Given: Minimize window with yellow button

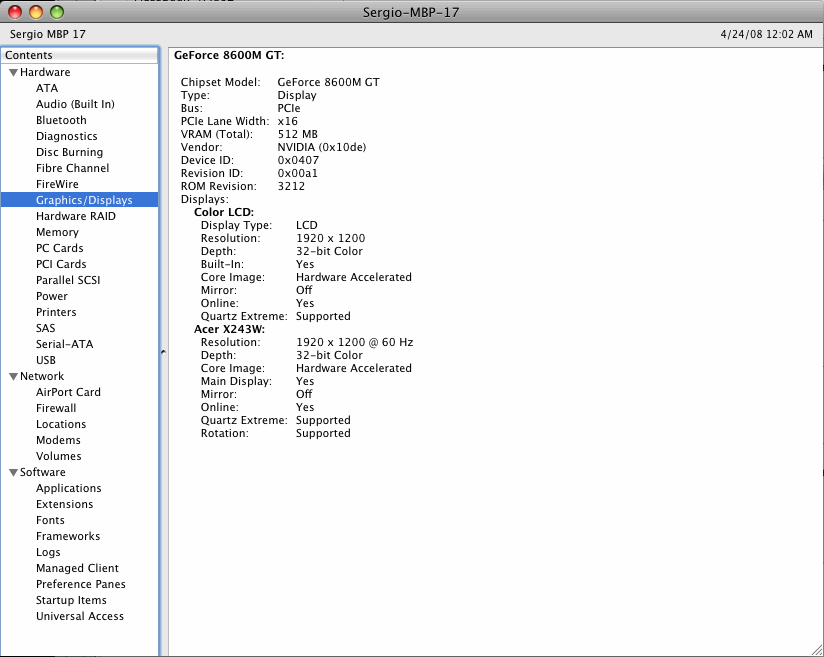Looking at the screenshot, I should coord(36,12).
